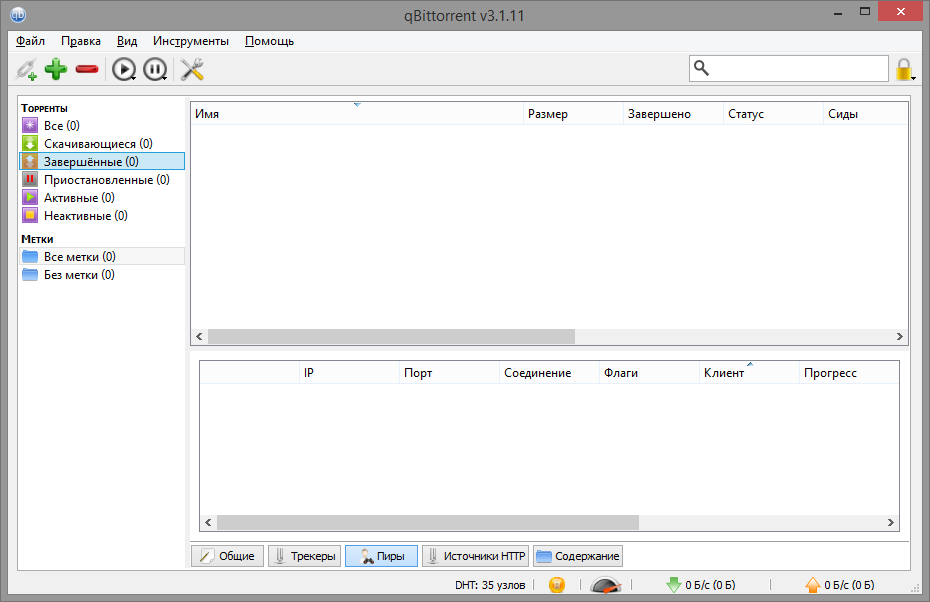Select the Активные (0) filter
The image size is (930, 602).
point(102,198)
